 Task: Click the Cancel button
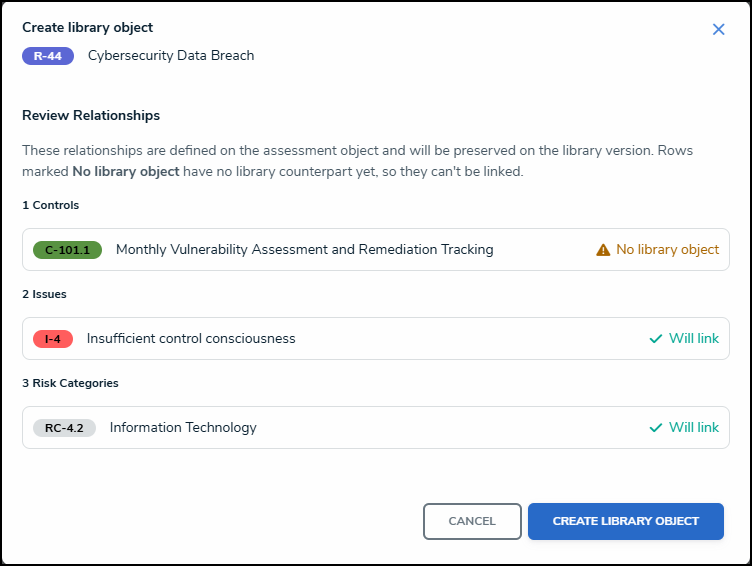[472, 521]
